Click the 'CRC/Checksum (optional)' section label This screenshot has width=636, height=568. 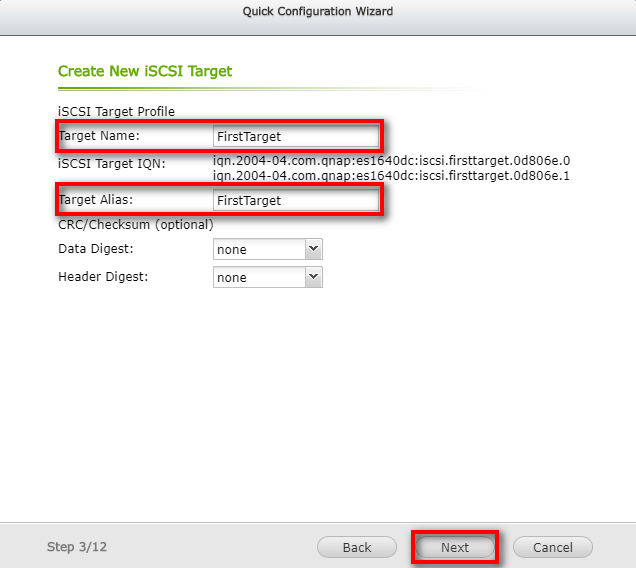(135, 225)
